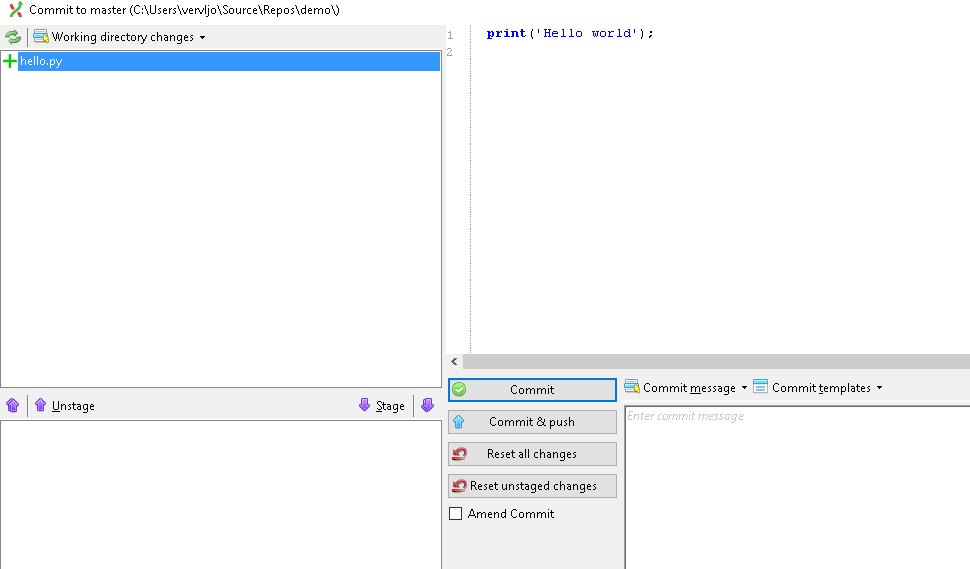Click Reset all changes button
The width and height of the screenshot is (970, 569).
(x=532, y=454)
